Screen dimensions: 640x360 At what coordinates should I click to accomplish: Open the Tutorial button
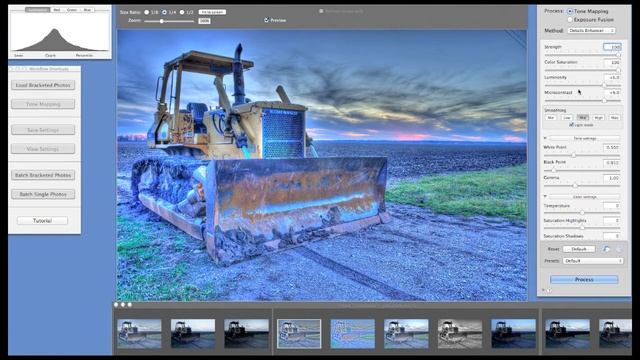pos(42,221)
